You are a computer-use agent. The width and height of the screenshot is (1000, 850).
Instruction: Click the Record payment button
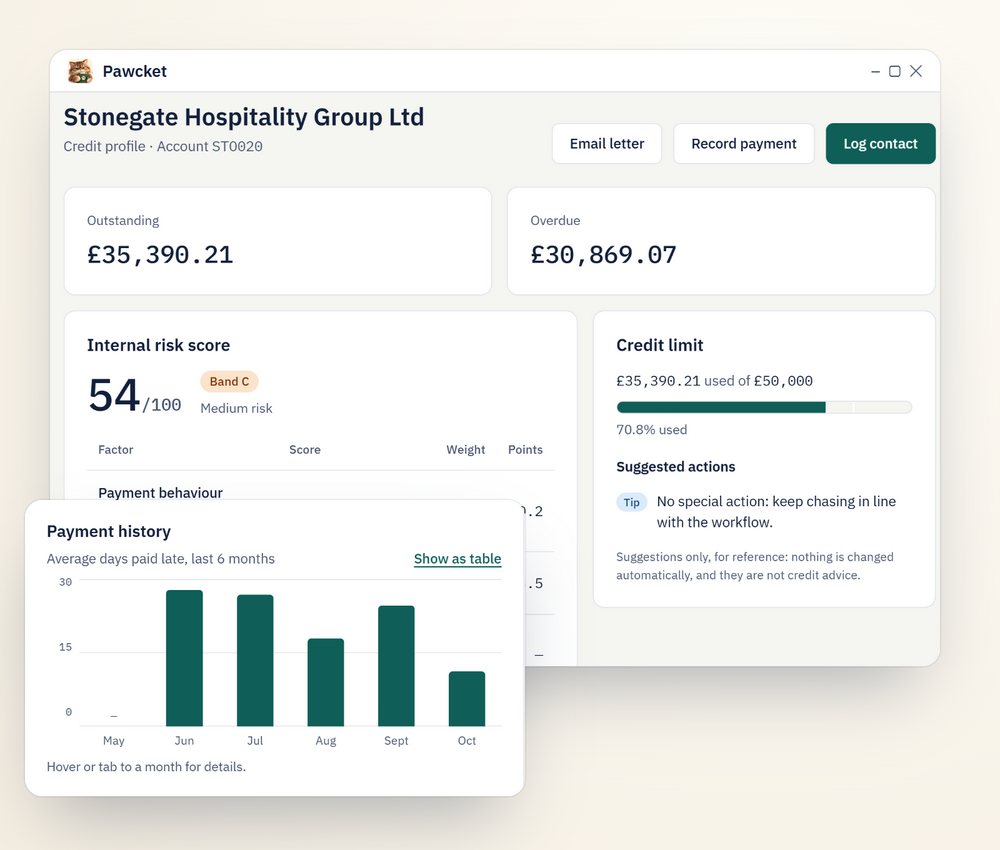[x=744, y=143]
